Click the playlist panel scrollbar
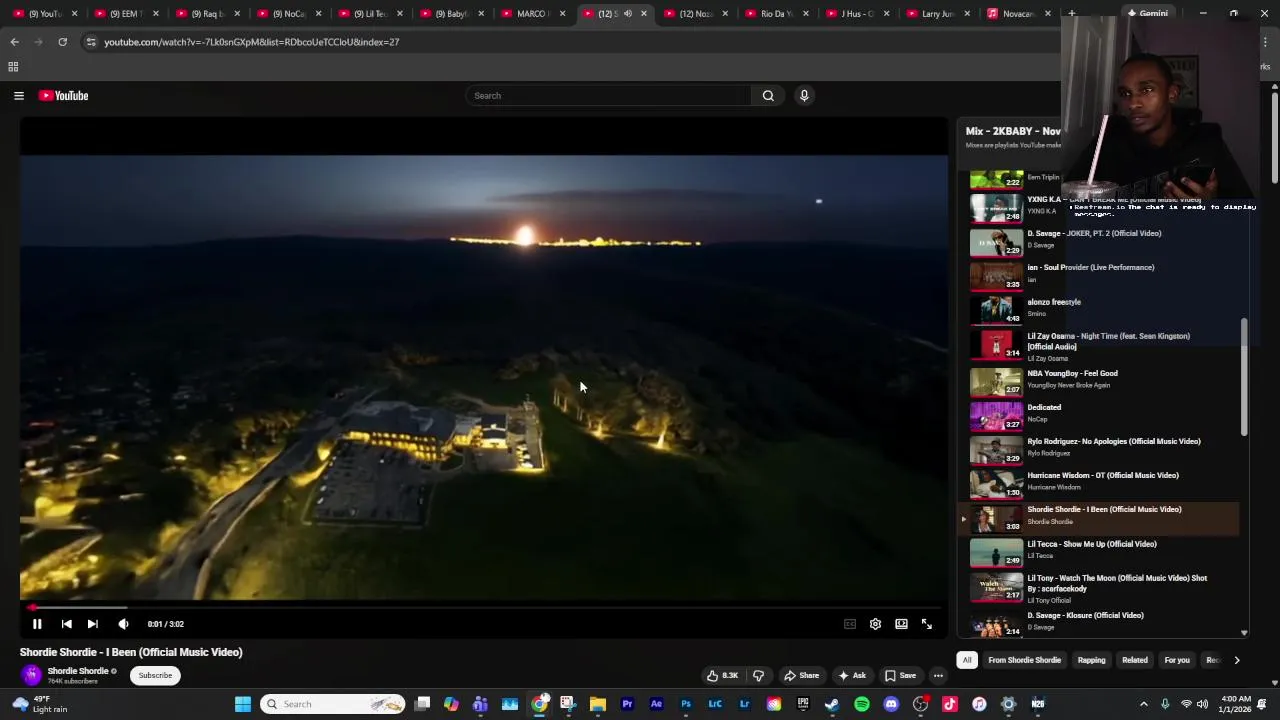The width and height of the screenshot is (1280, 720). pyautogui.click(x=1244, y=377)
